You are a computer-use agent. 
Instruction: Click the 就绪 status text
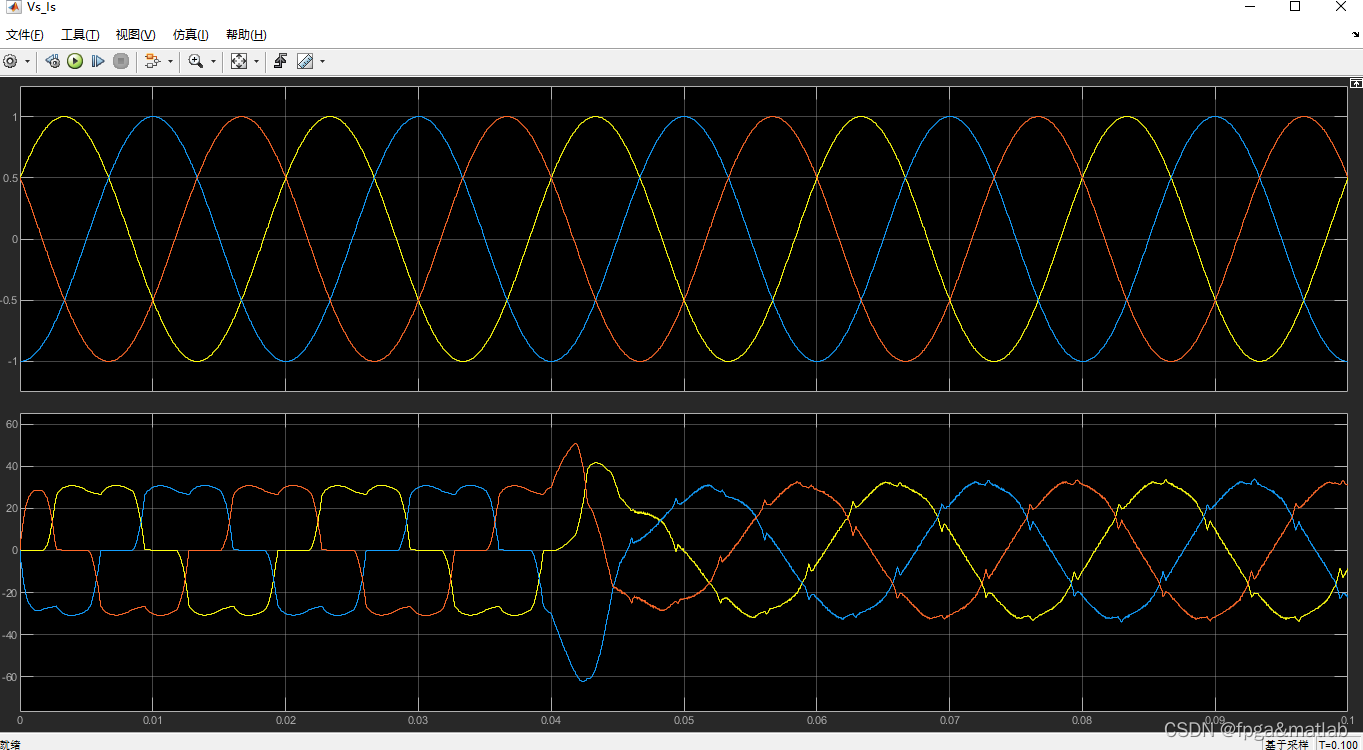tap(10, 744)
